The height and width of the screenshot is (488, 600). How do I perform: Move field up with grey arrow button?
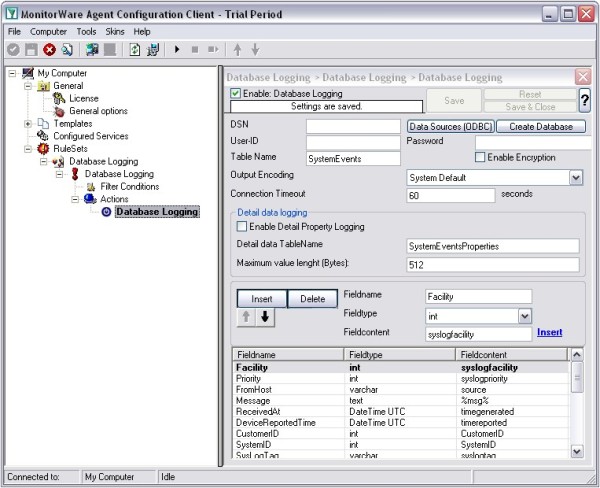tap(246, 317)
